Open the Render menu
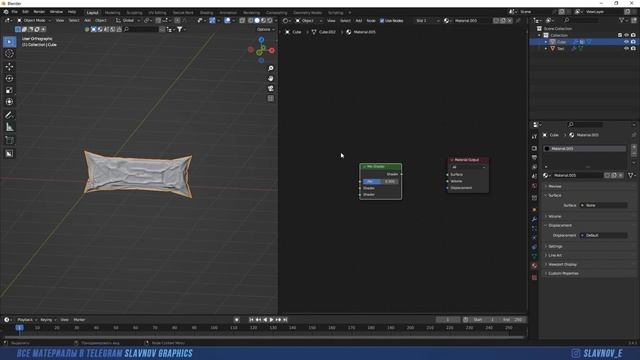The width and height of the screenshot is (640, 360). pos(39,12)
